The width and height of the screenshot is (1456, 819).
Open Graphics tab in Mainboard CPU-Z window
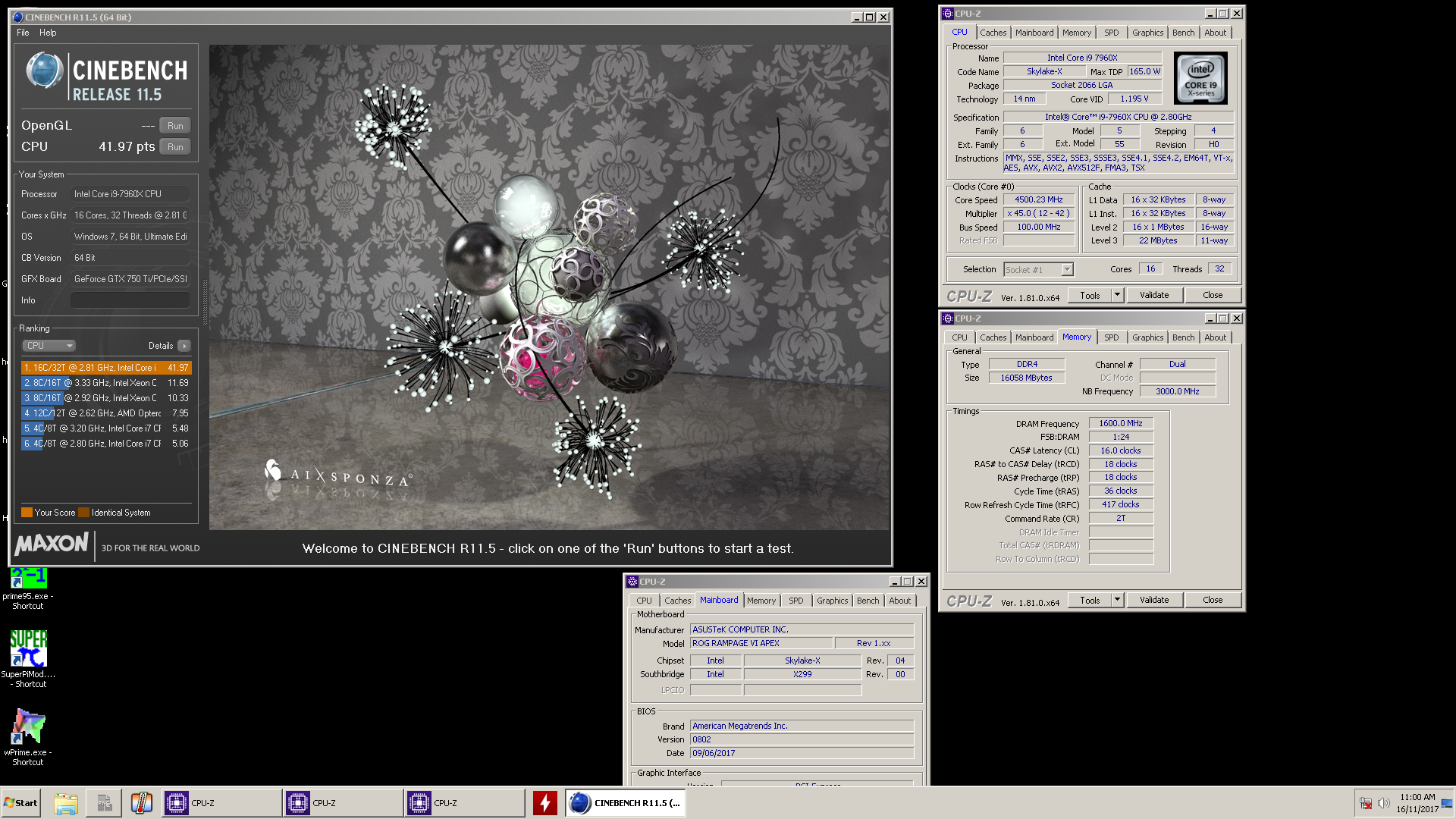(832, 601)
